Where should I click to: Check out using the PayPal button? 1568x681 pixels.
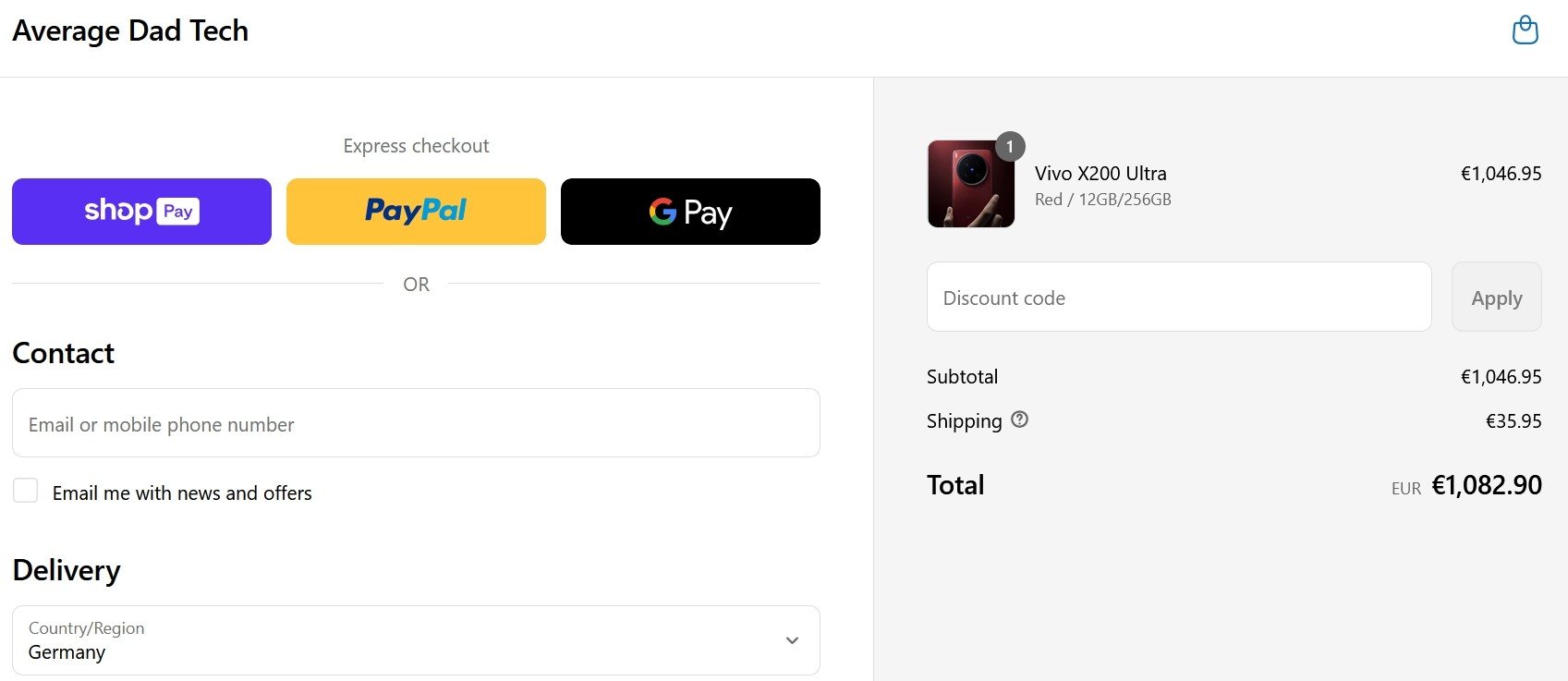tap(416, 212)
